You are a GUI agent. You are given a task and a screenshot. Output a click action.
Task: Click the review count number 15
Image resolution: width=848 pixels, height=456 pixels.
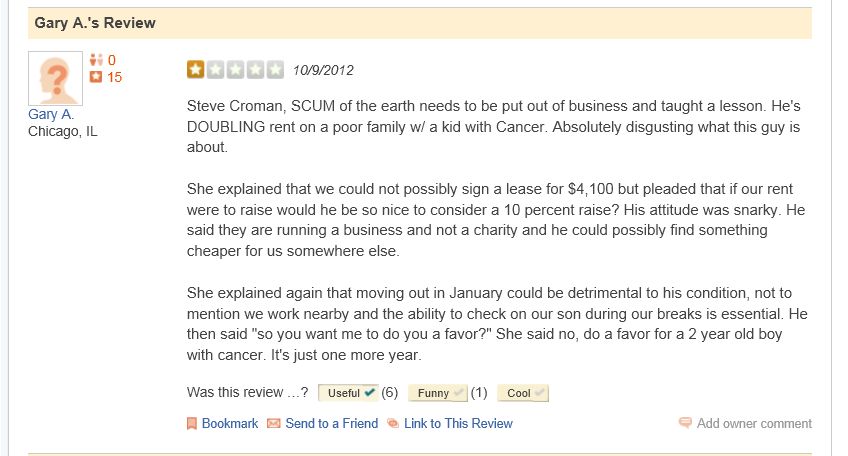coord(114,77)
